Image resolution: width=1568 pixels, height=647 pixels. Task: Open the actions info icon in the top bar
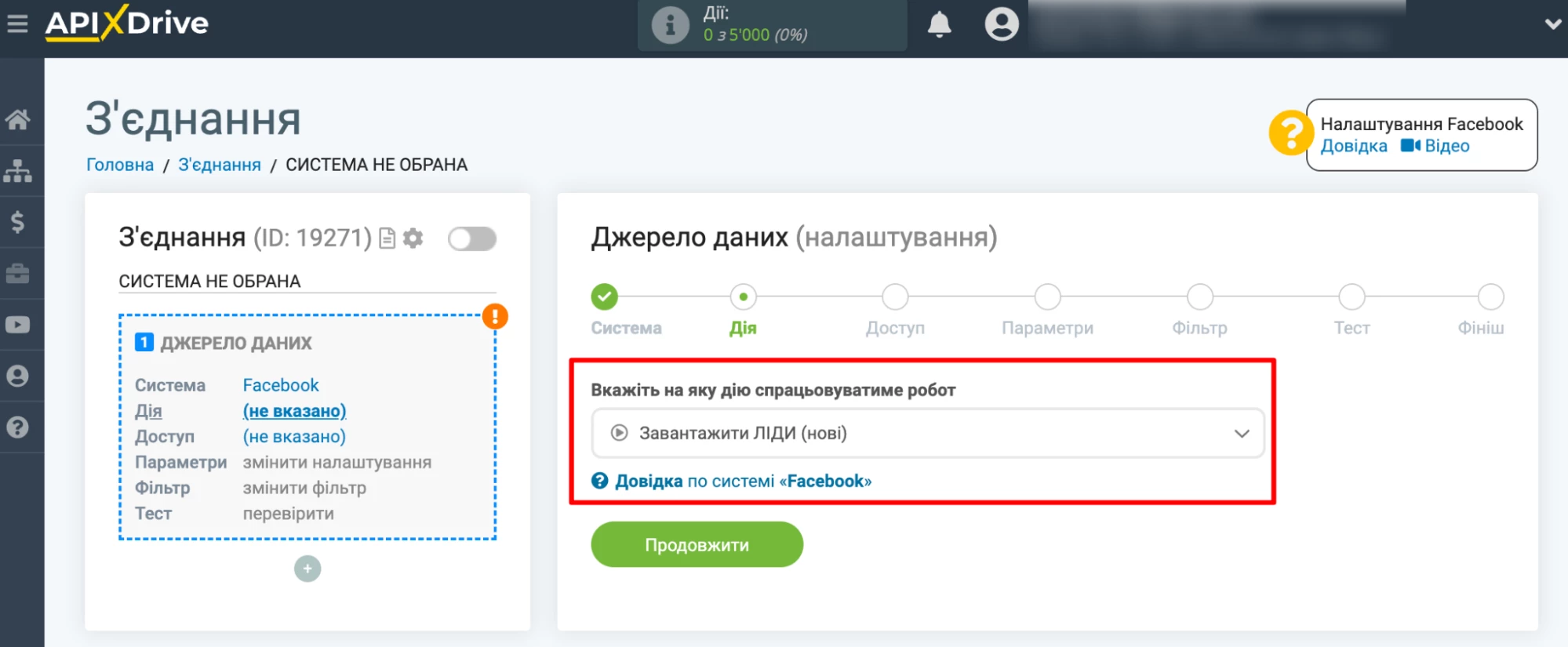point(670,25)
